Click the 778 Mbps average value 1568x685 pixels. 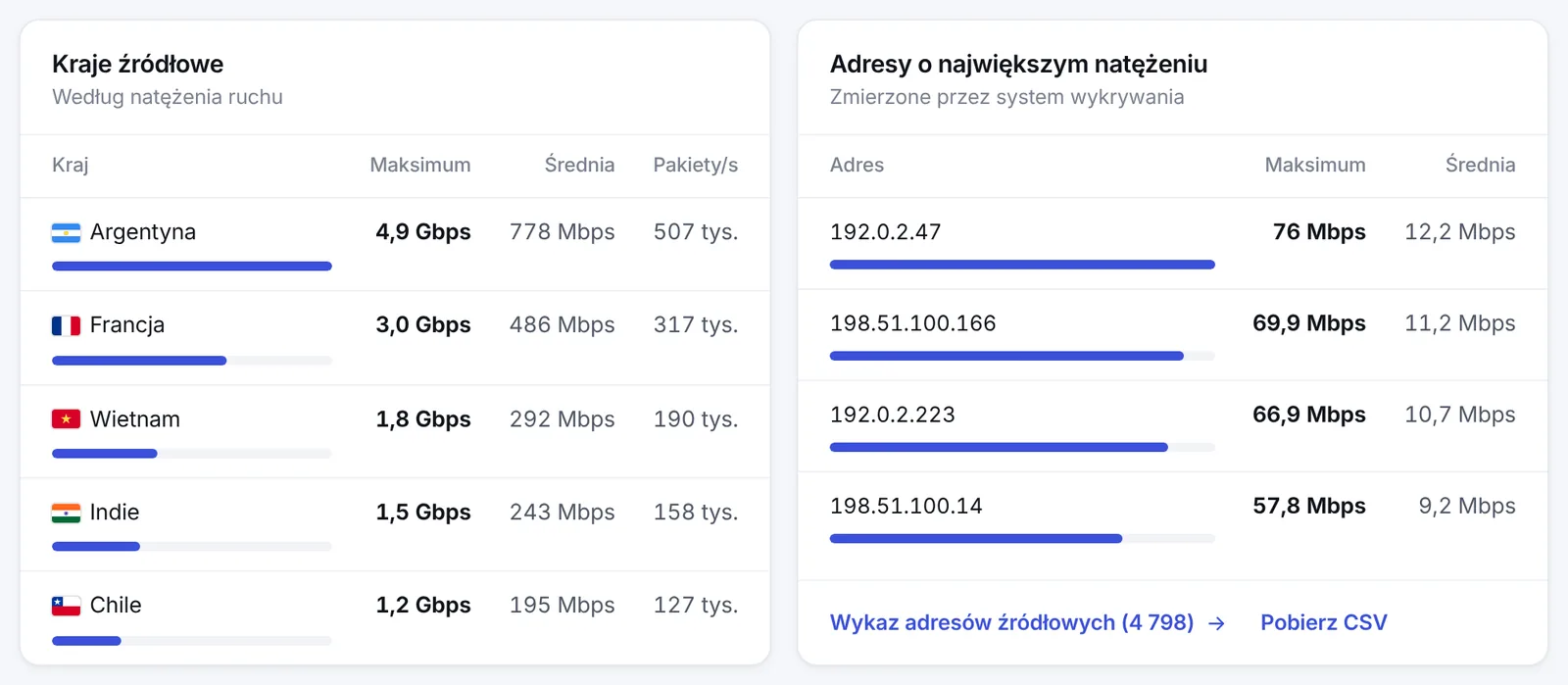coord(563,232)
